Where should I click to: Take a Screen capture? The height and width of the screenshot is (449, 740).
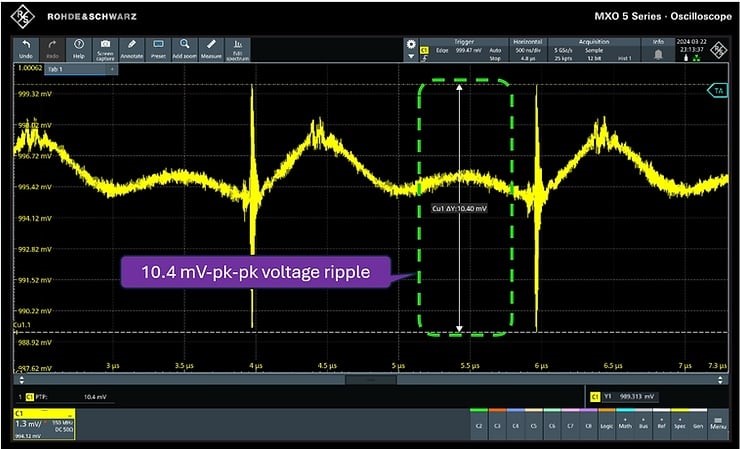pyautogui.click(x=105, y=50)
